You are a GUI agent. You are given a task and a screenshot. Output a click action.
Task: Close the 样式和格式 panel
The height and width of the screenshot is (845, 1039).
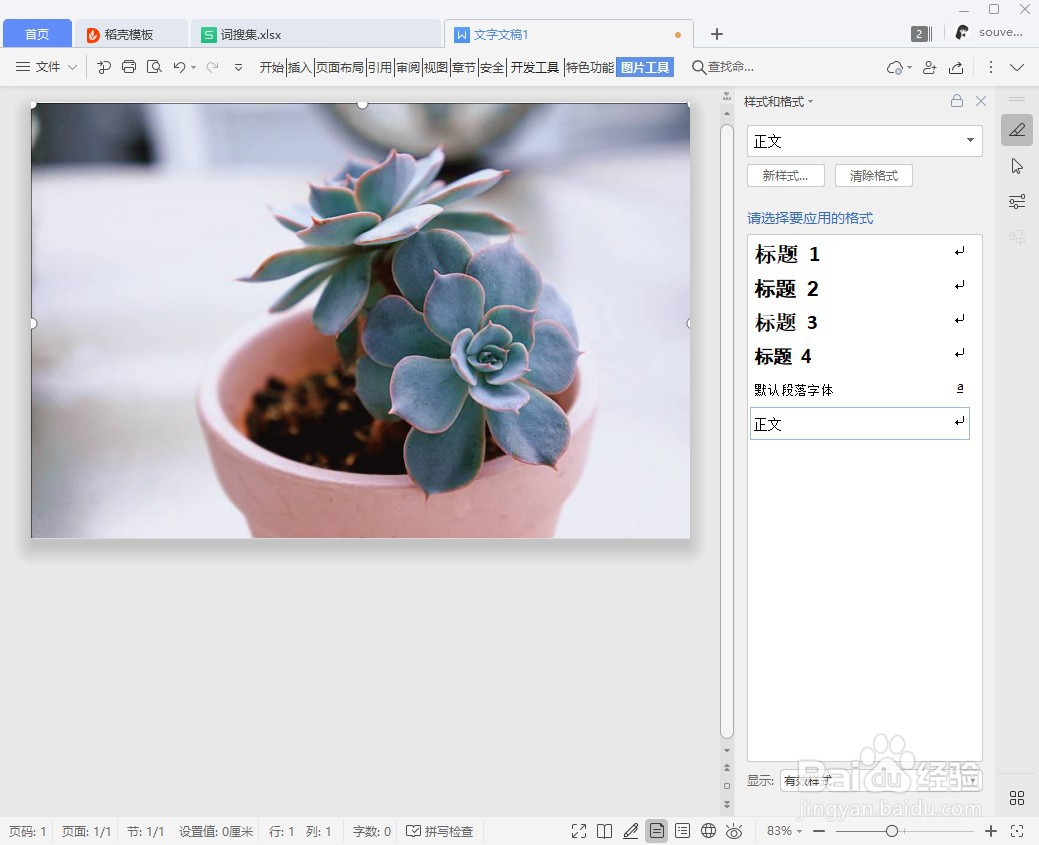tap(981, 101)
